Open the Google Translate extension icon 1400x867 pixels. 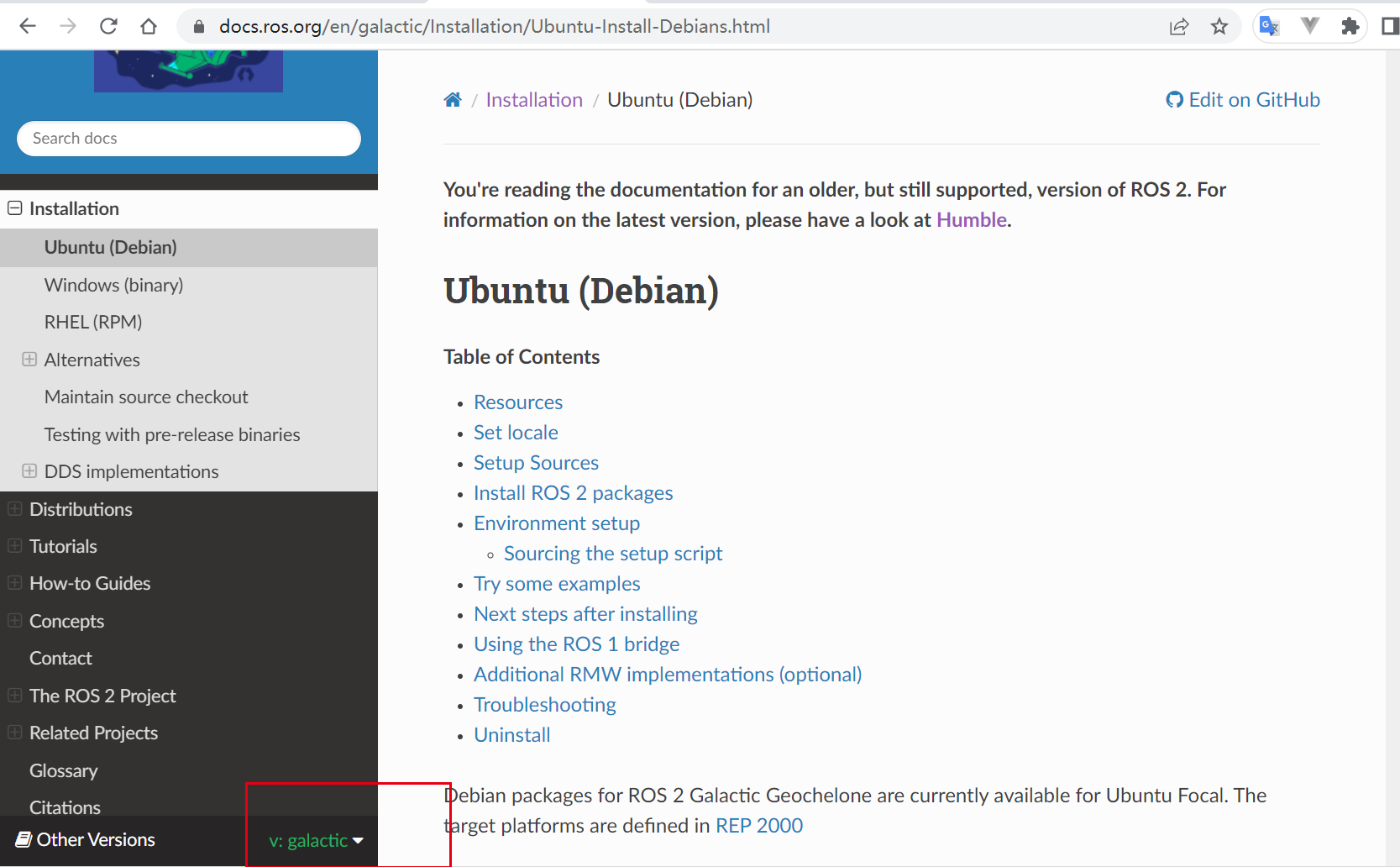[1269, 26]
